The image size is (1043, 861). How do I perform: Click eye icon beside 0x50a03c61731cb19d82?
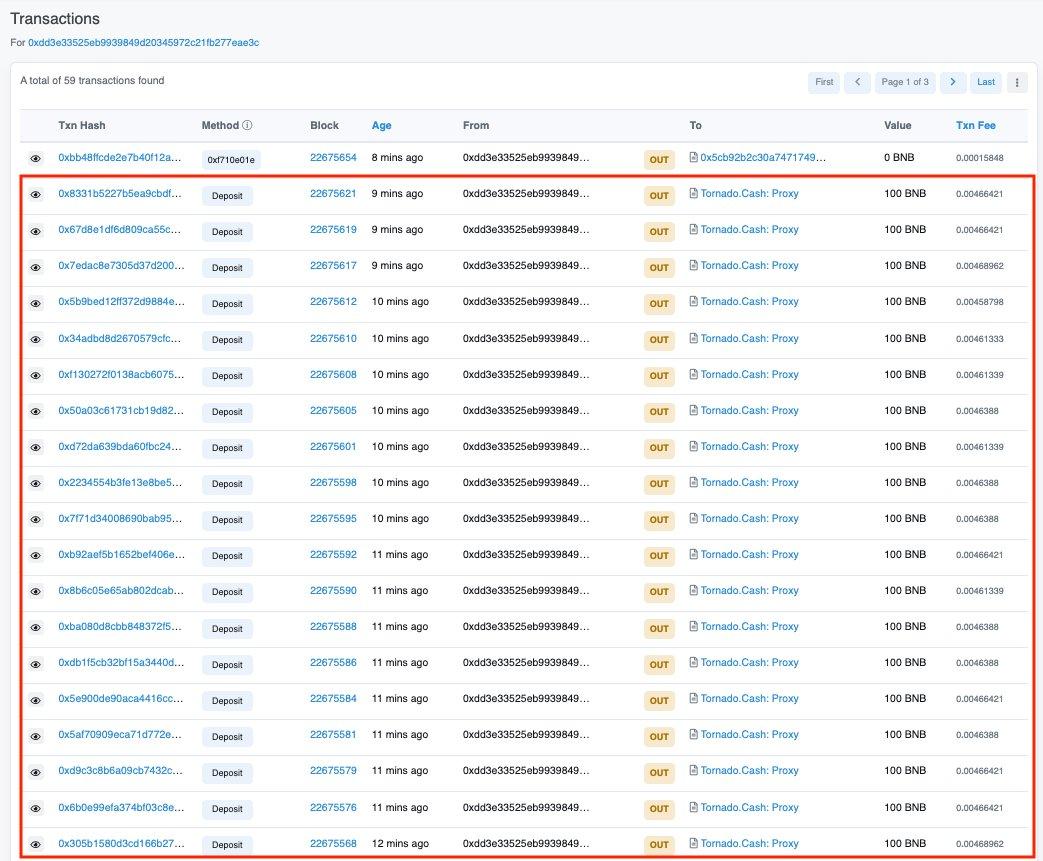point(36,411)
